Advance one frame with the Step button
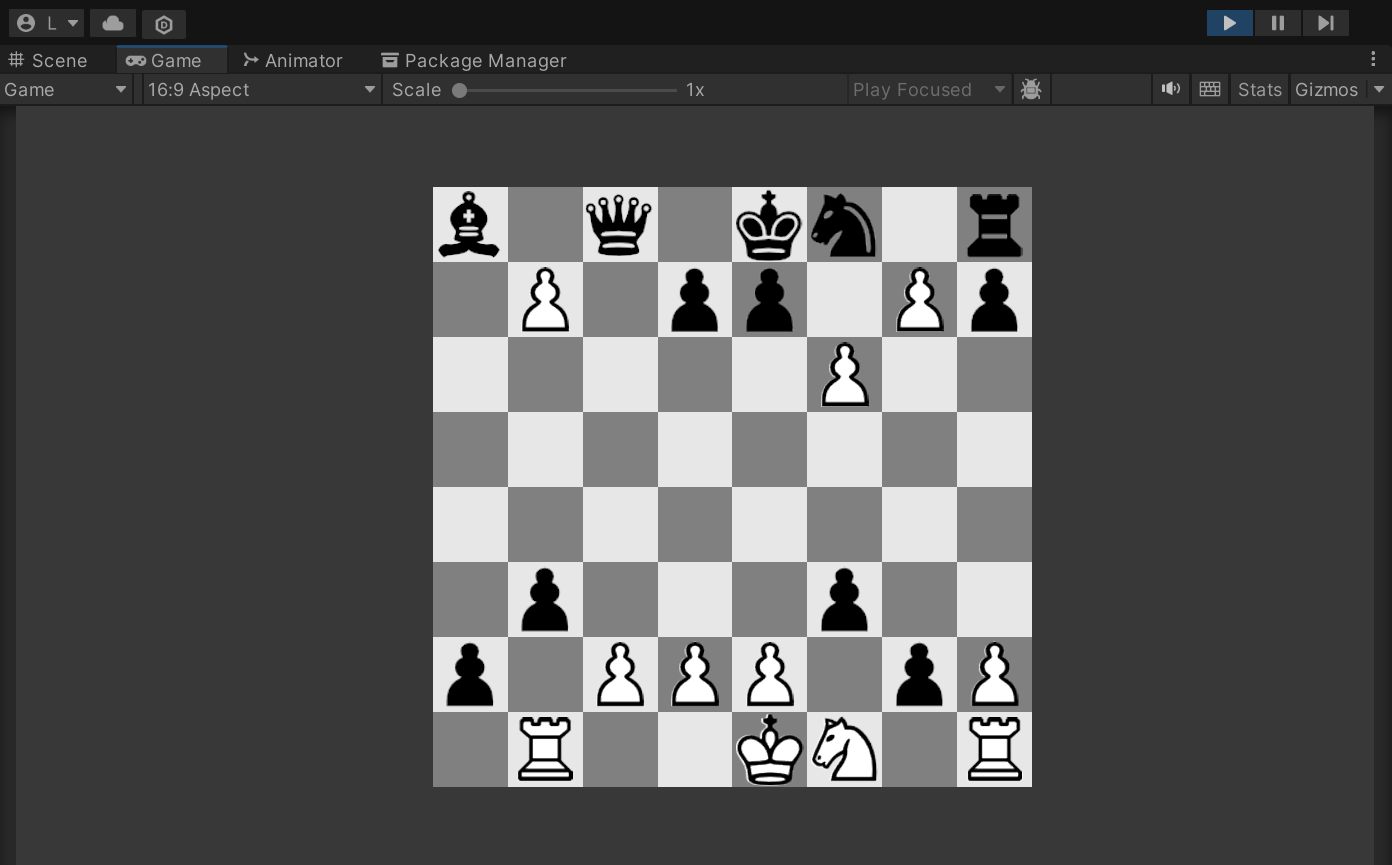This screenshot has height=865, width=1392. pyautogui.click(x=1326, y=23)
